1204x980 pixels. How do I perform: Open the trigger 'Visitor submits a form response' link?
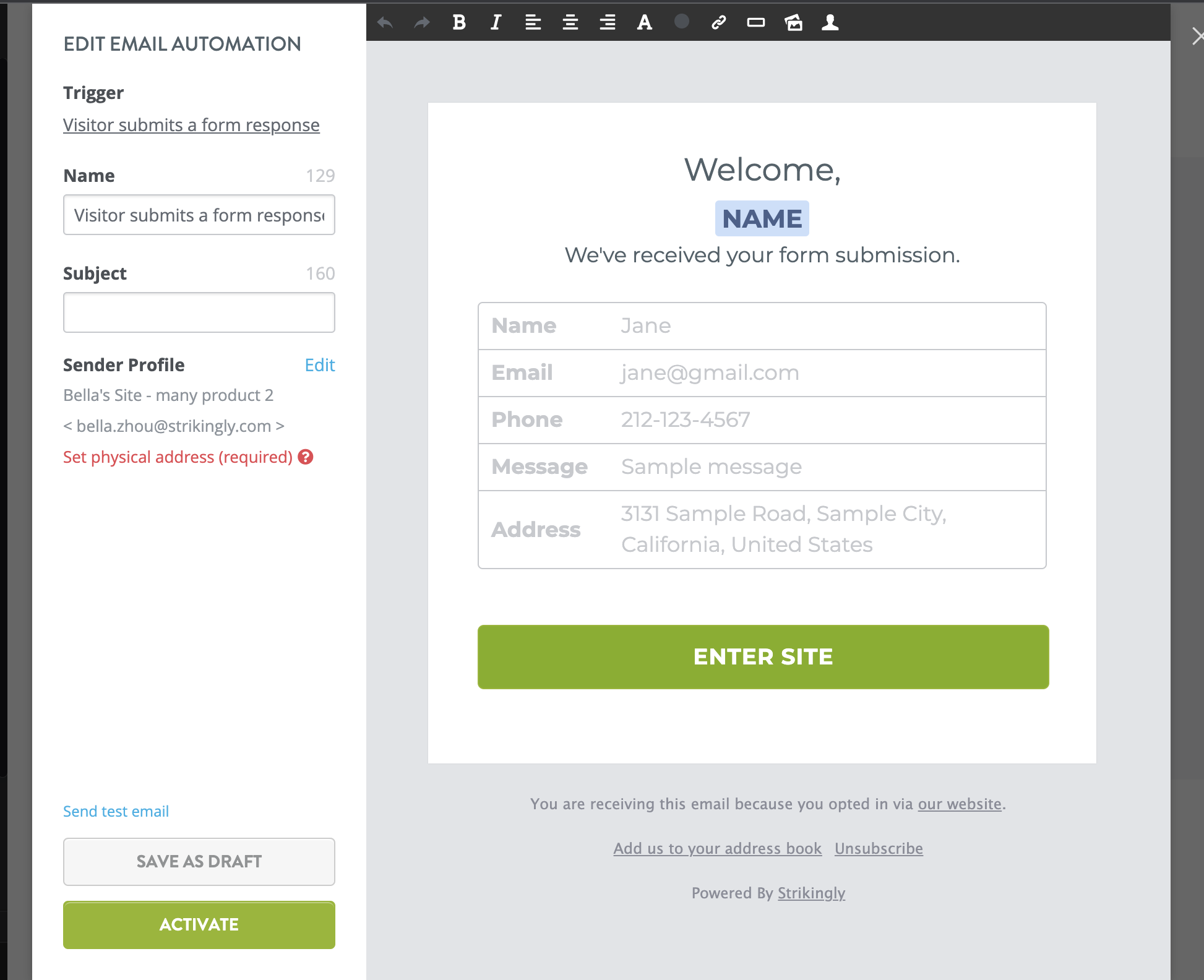point(191,125)
